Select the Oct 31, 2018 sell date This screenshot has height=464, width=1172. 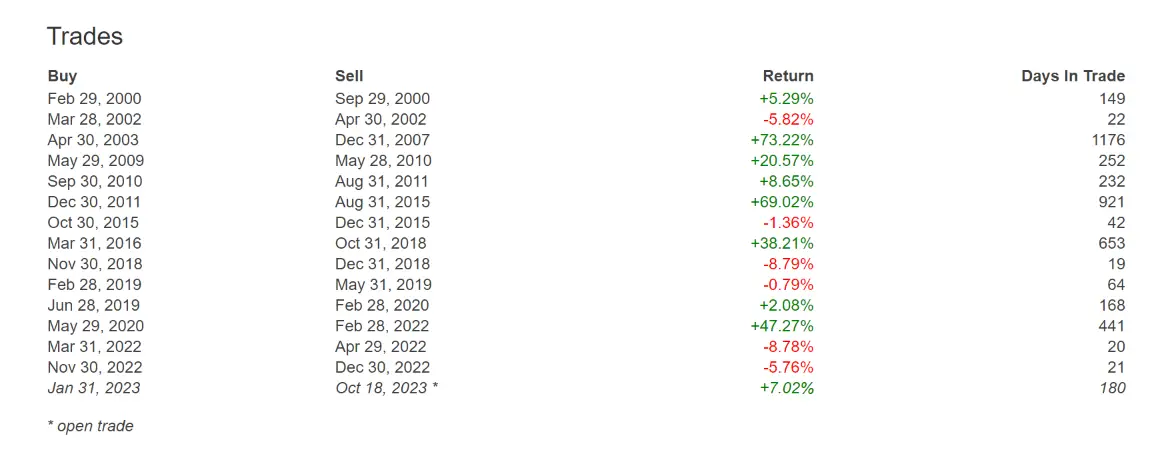[x=381, y=243]
